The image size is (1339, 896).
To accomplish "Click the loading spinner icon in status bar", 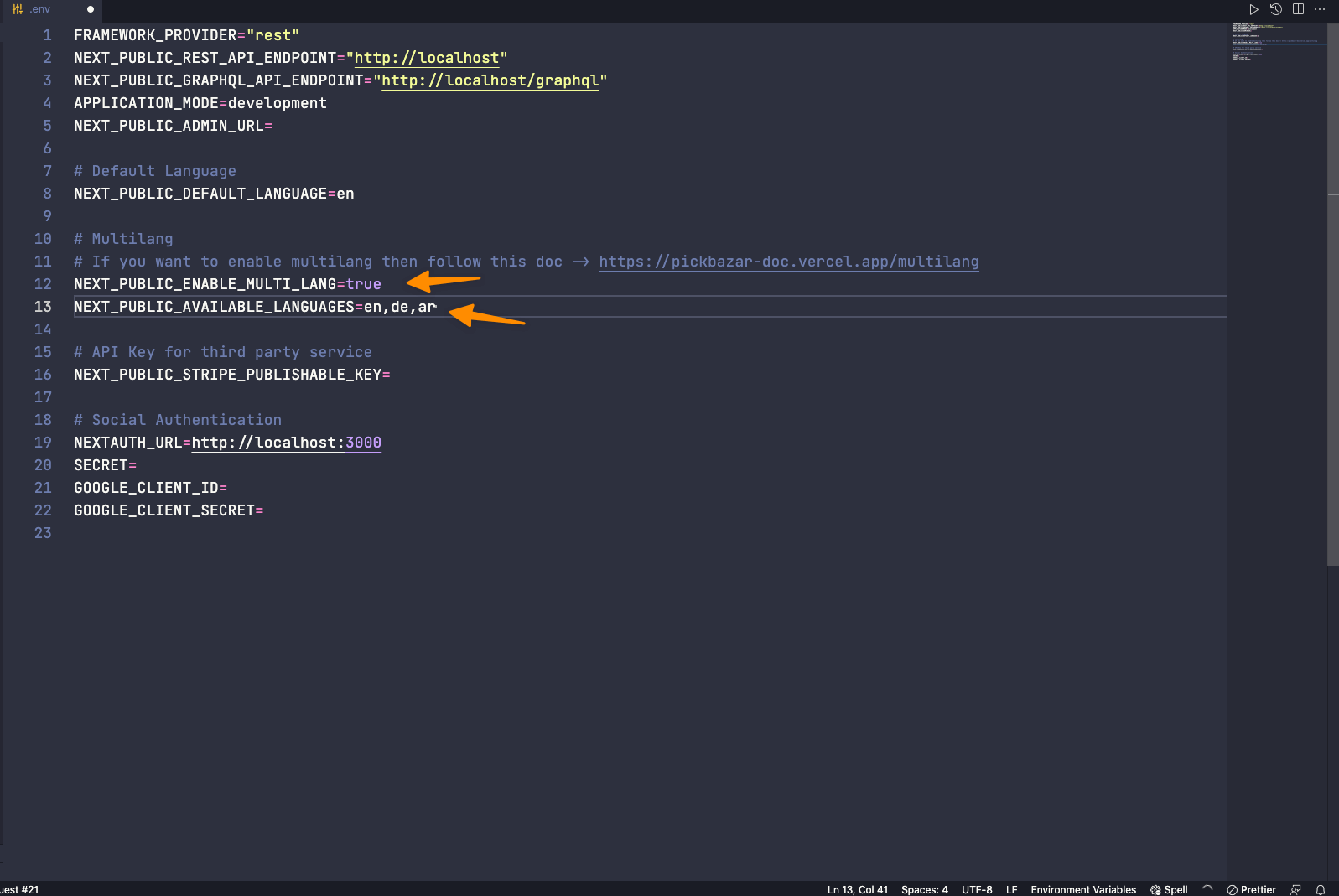I will (1207, 889).
